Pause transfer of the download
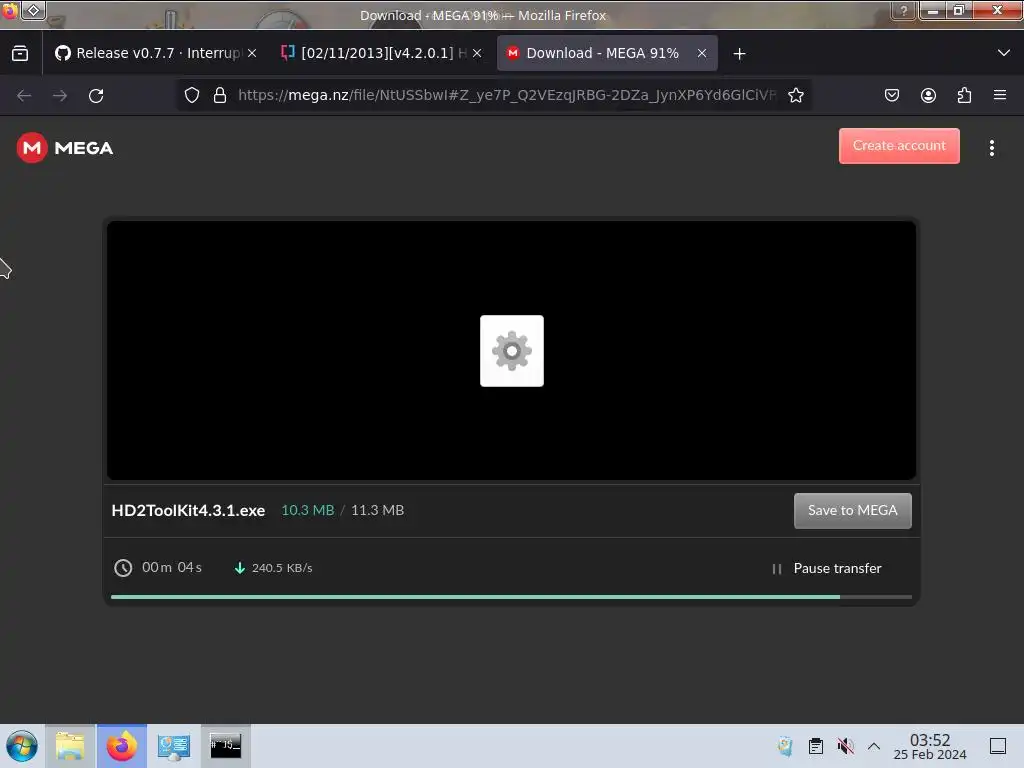Screen dimensions: 1024x768 826,568
